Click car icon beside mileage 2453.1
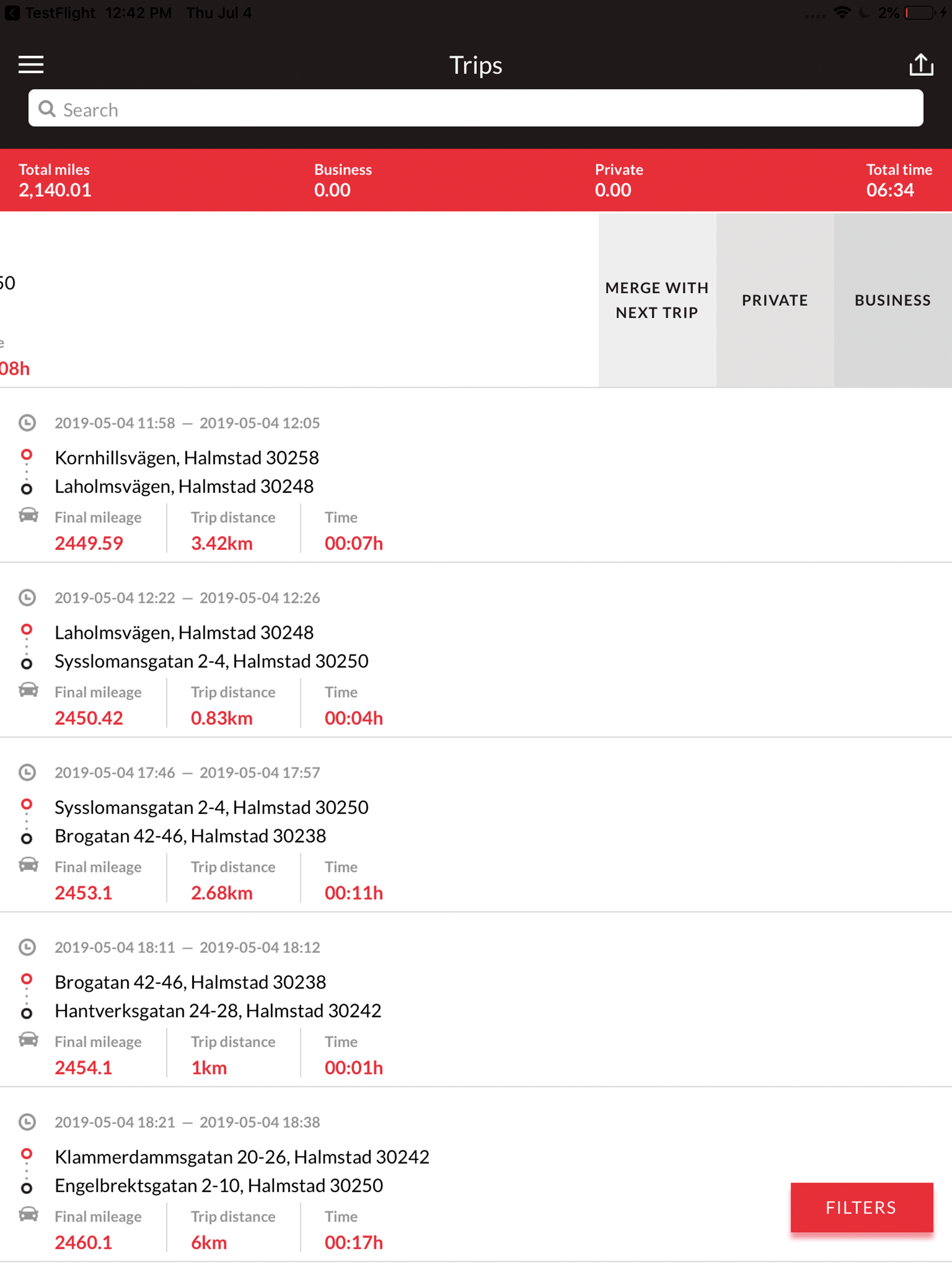Viewport: 952px width, 1270px height. tap(28, 865)
